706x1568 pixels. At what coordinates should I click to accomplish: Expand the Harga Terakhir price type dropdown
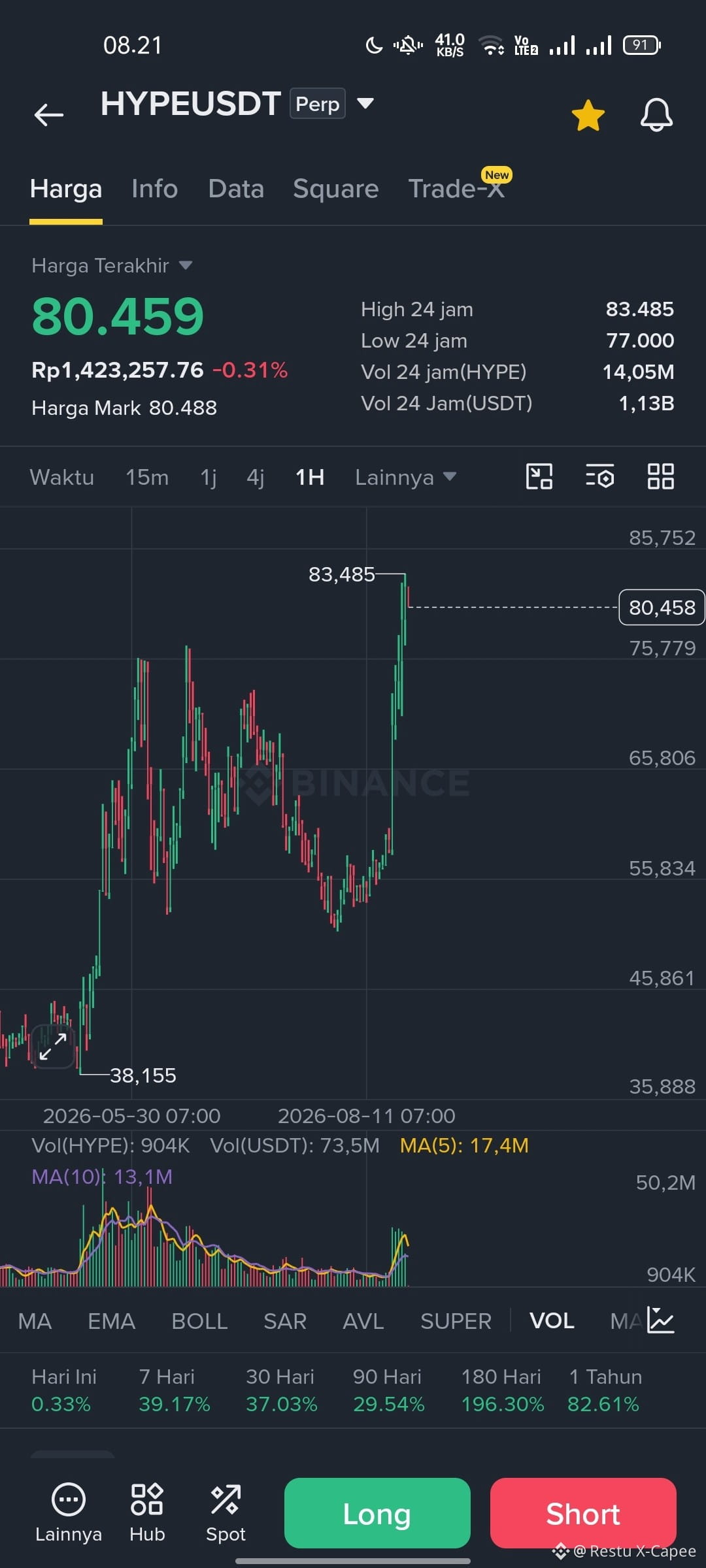[112, 265]
